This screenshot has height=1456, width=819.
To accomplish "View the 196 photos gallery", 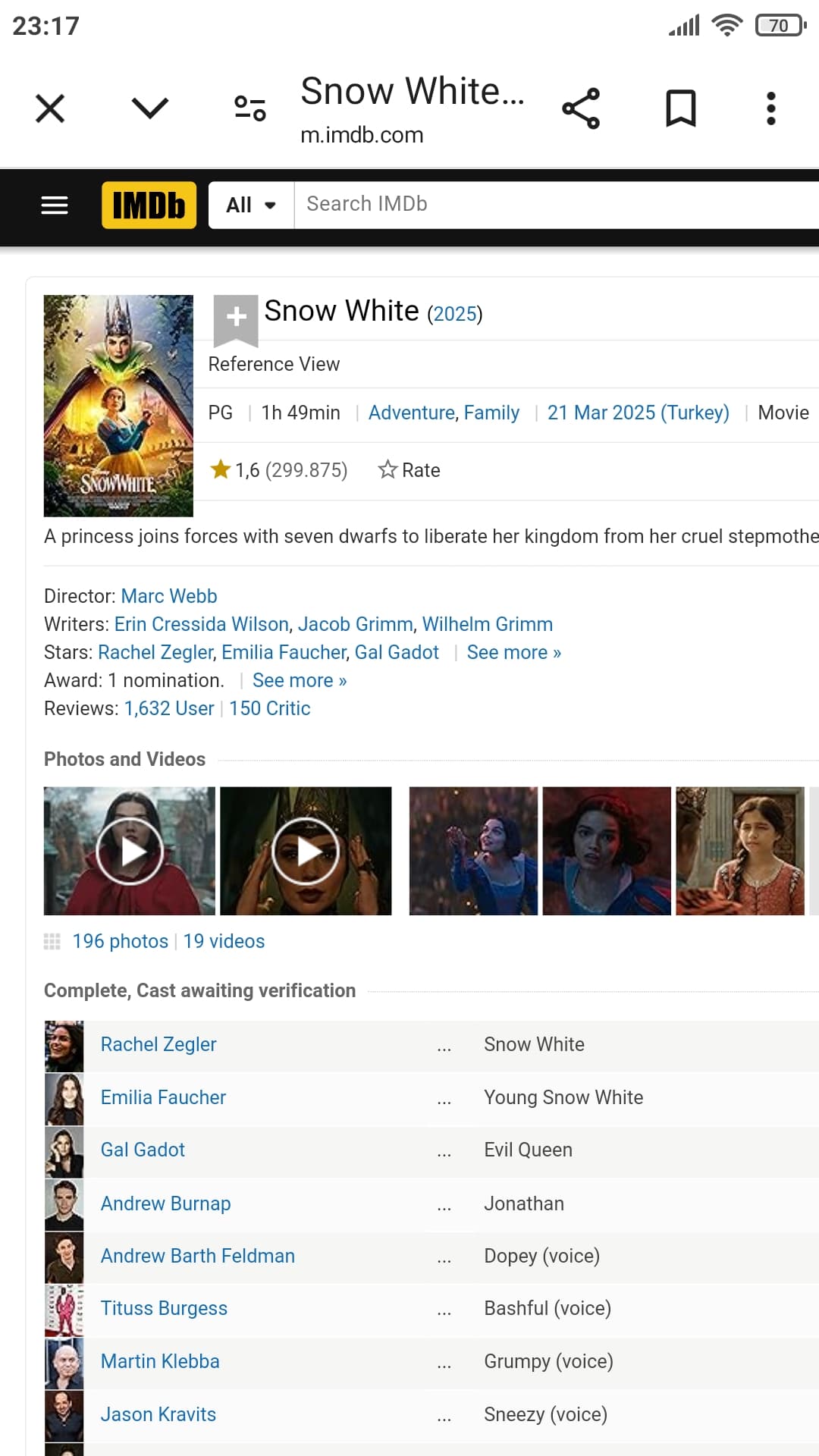I will coord(120,941).
